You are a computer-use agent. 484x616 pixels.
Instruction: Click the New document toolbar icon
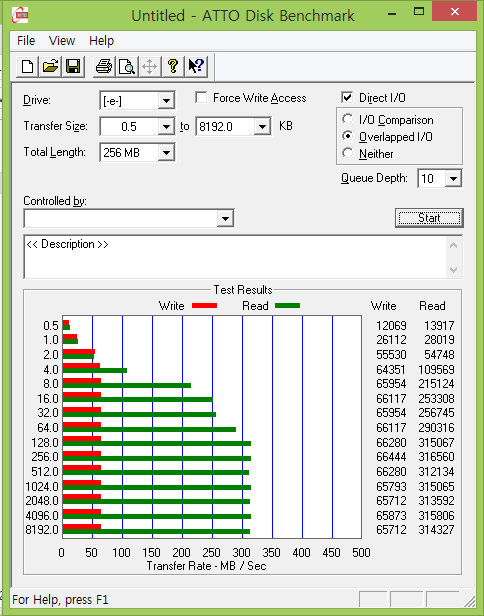pyautogui.click(x=27, y=66)
